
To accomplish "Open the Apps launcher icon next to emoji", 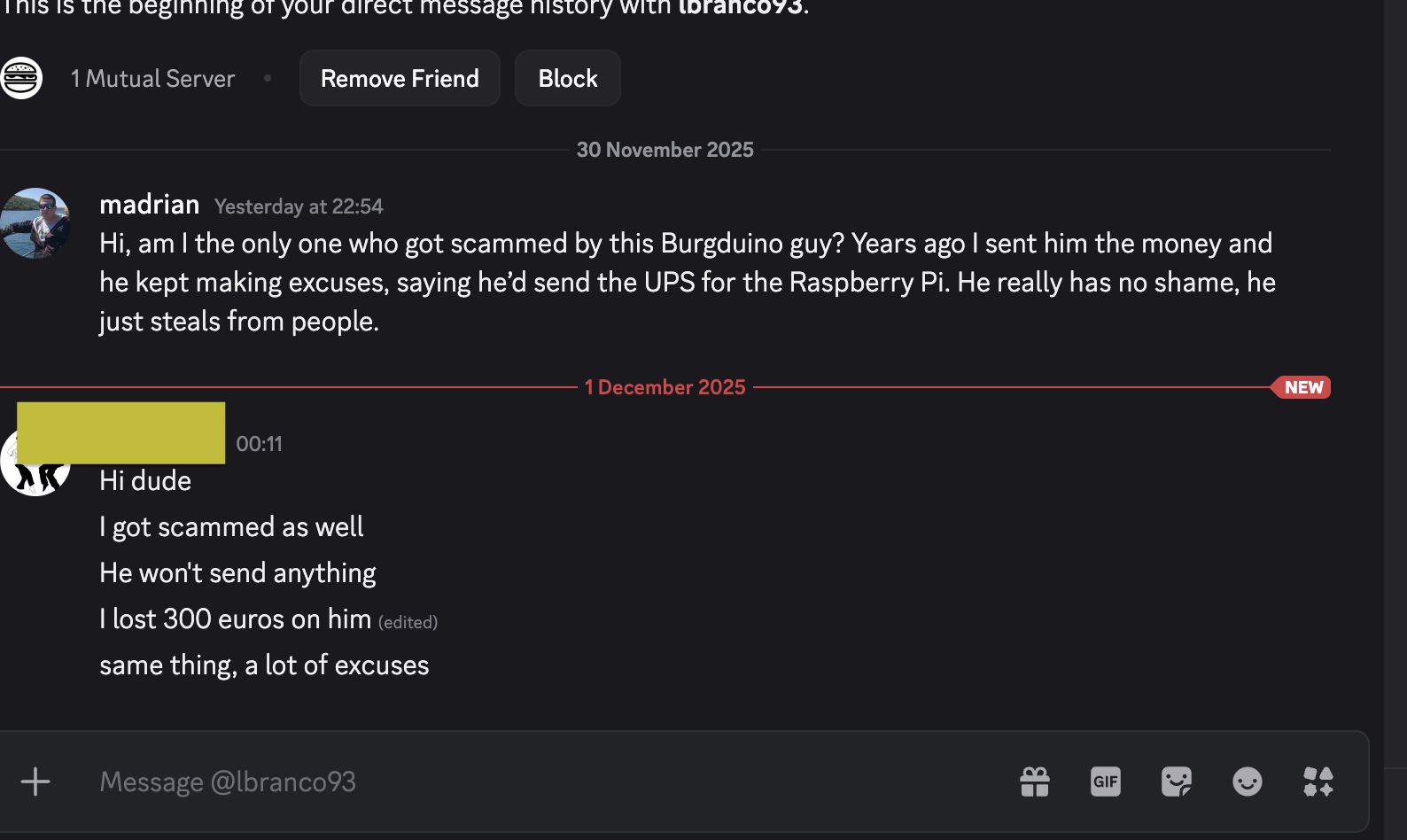I will (1318, 782).
